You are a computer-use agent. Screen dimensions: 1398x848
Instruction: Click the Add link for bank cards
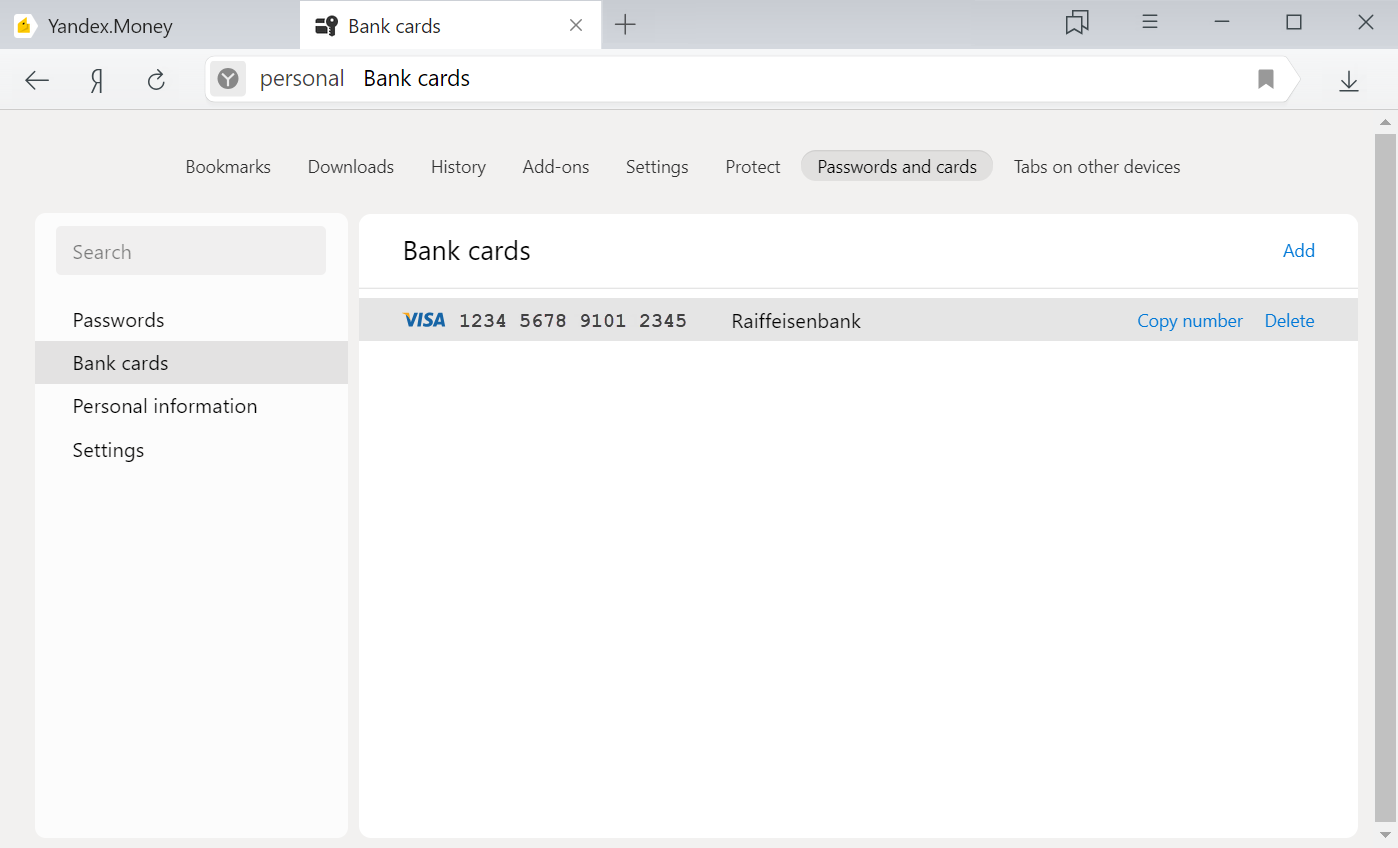1298,251
